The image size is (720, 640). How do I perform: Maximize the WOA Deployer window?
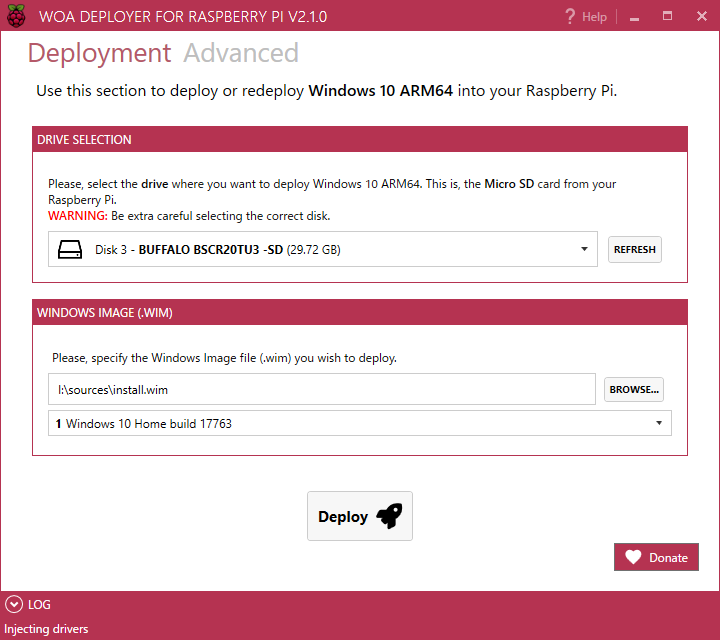(x=668, y=16)
